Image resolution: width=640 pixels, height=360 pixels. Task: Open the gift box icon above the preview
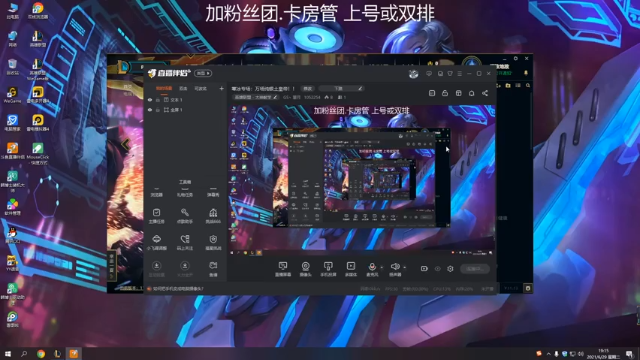458,93
